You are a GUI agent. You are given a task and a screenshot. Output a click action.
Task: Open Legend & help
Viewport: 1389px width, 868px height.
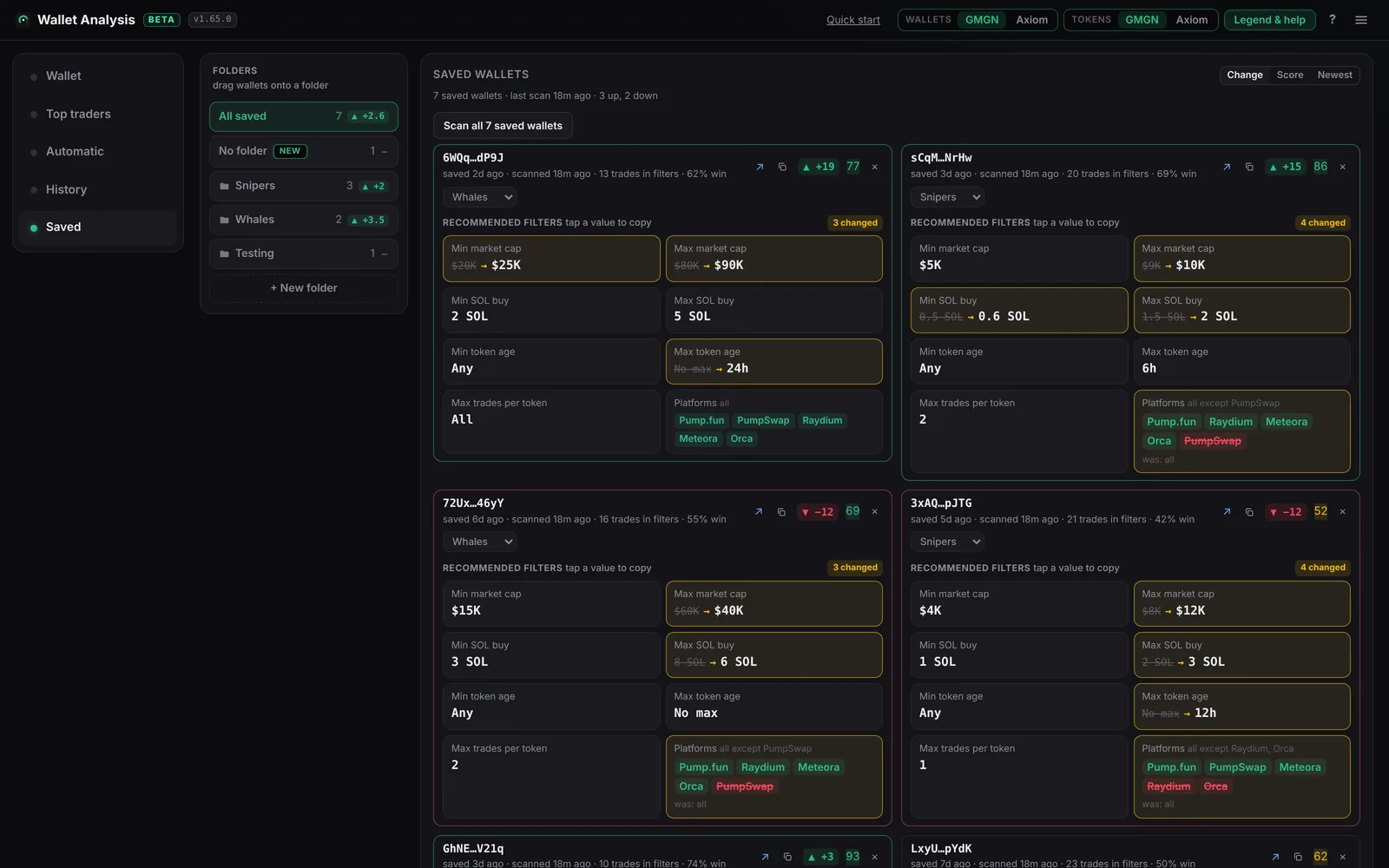(1270, 20)
